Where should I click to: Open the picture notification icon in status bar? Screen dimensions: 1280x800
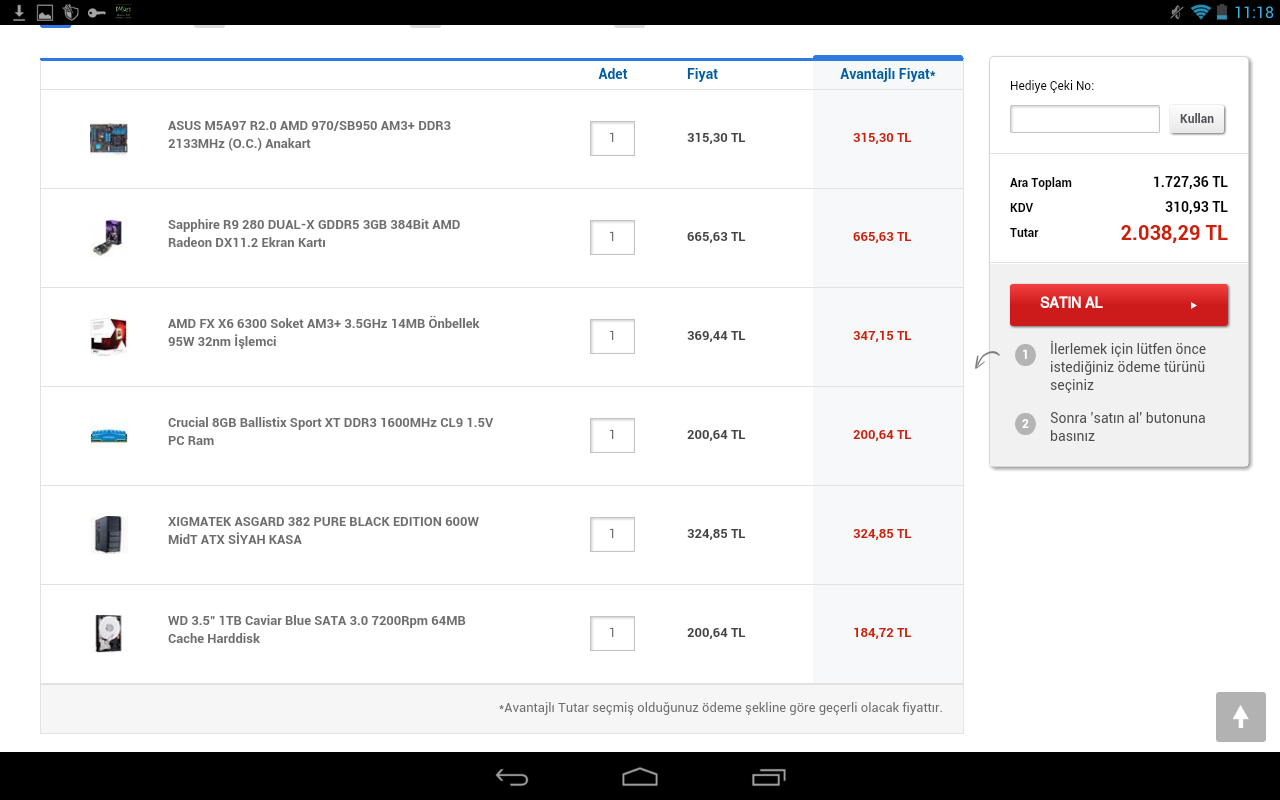45,12
